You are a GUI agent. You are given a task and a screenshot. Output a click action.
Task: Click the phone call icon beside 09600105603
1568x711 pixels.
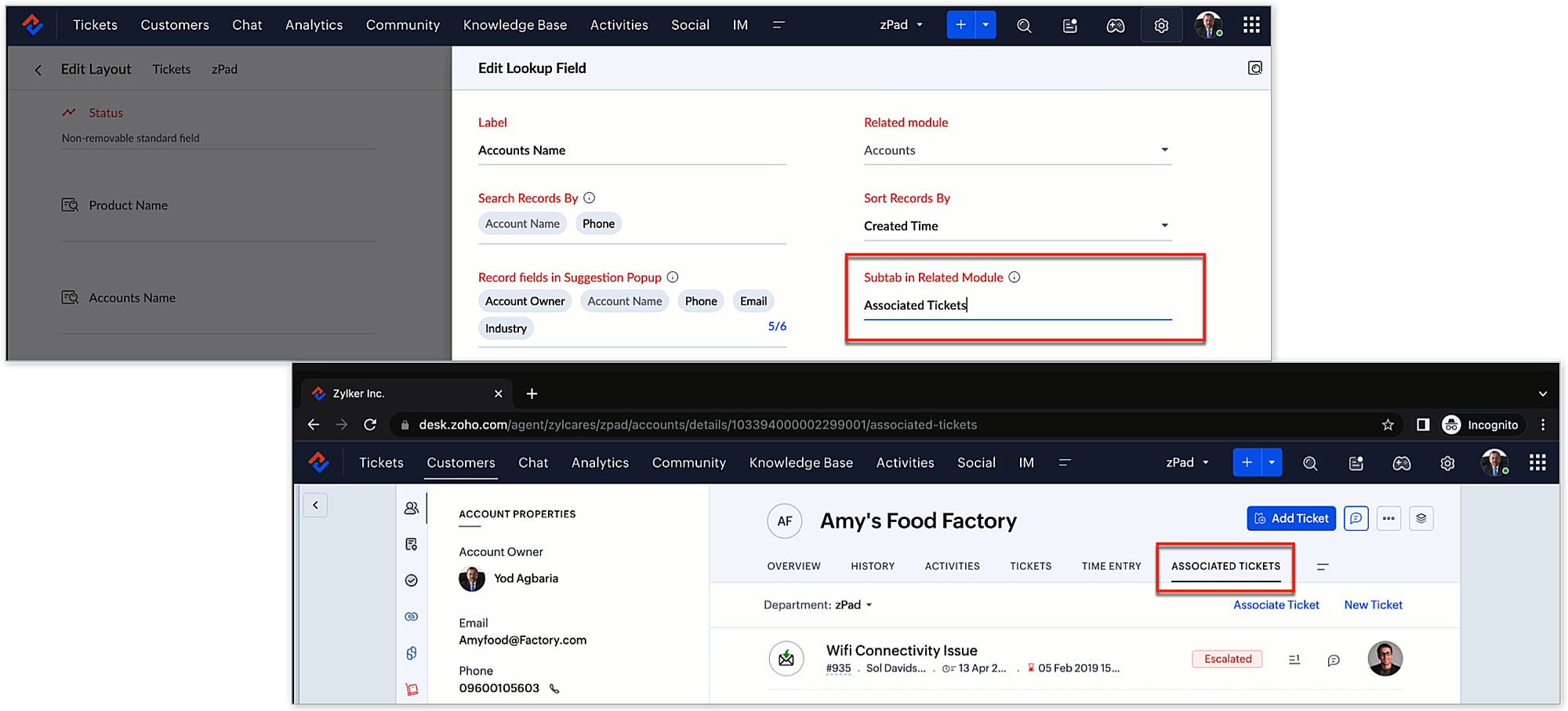point(554,689)
